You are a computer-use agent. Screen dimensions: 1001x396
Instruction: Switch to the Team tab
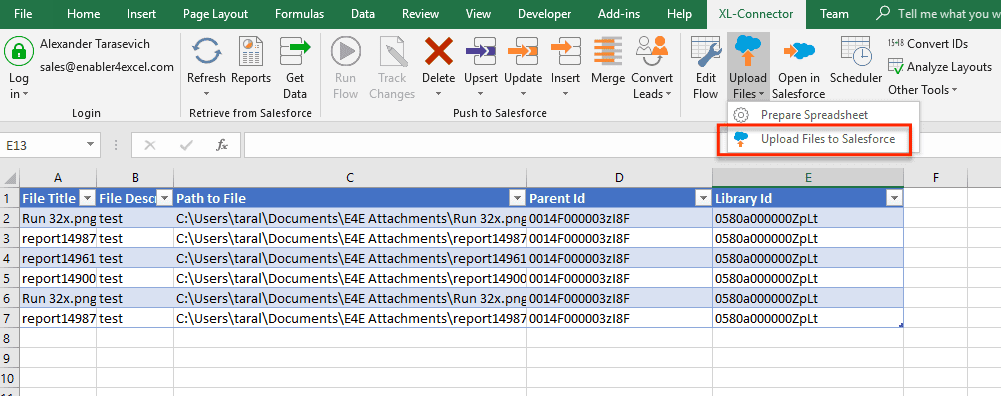tap(834, 13)
